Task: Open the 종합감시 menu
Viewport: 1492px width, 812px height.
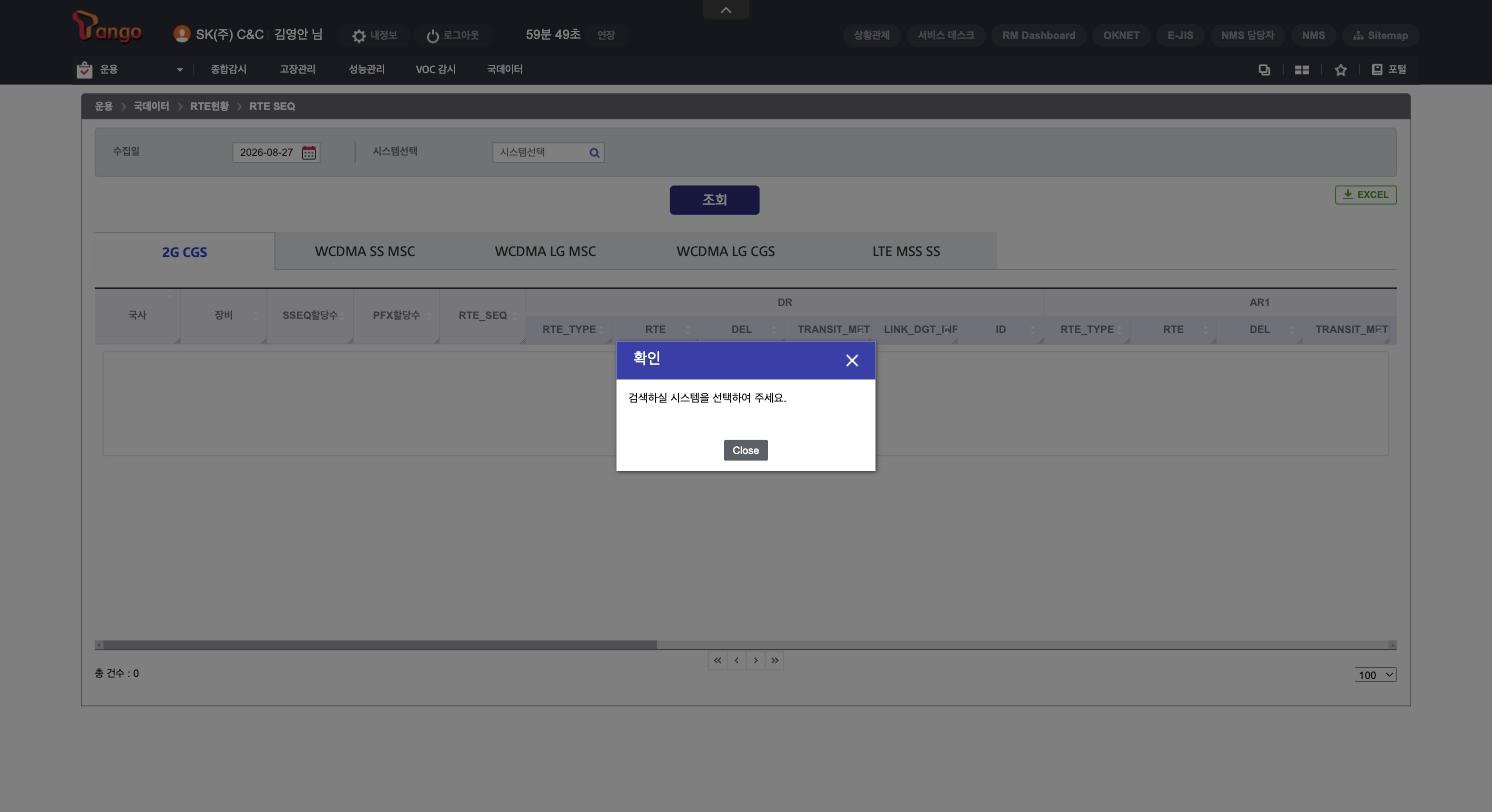Action: click(x=228, y=70)
